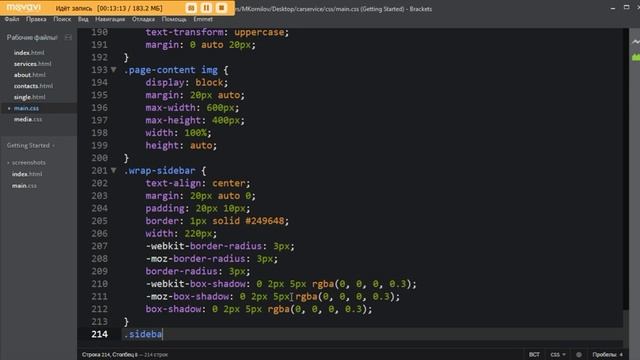Viewport: 640px width, 360px height.
Task: Click line number 214 in gutter
Action: [x=99, y=334]
